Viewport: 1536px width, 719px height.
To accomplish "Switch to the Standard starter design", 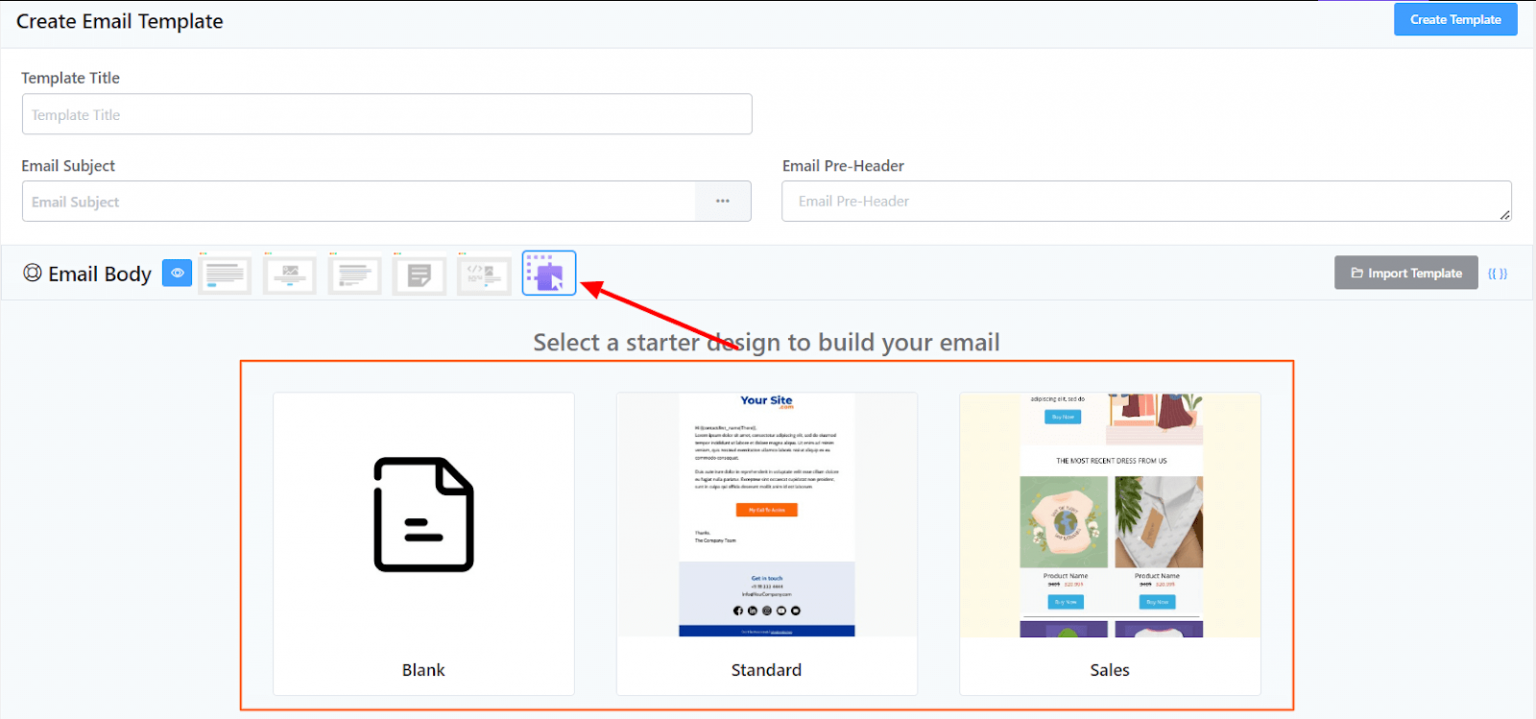I will coord(766,543).
